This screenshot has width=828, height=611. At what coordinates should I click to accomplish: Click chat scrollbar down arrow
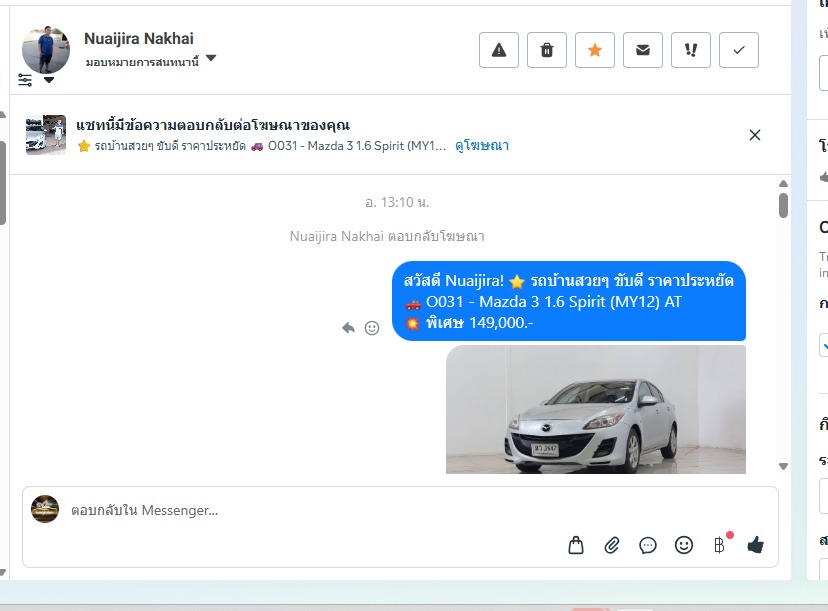783,466
